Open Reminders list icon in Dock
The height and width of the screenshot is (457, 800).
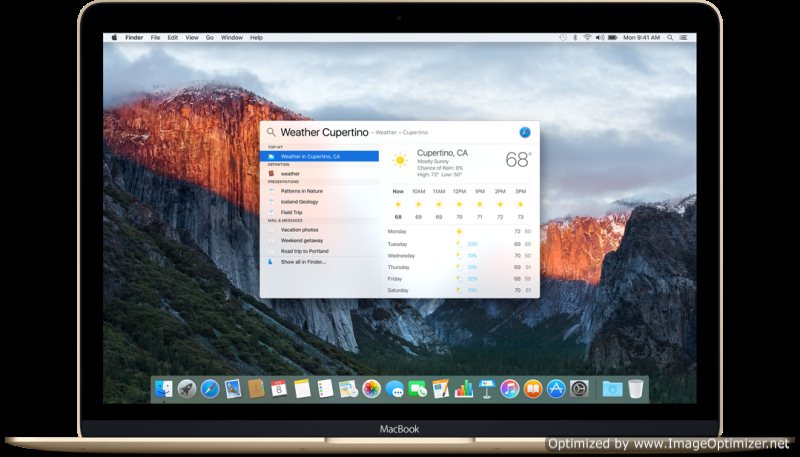(325, 389)
